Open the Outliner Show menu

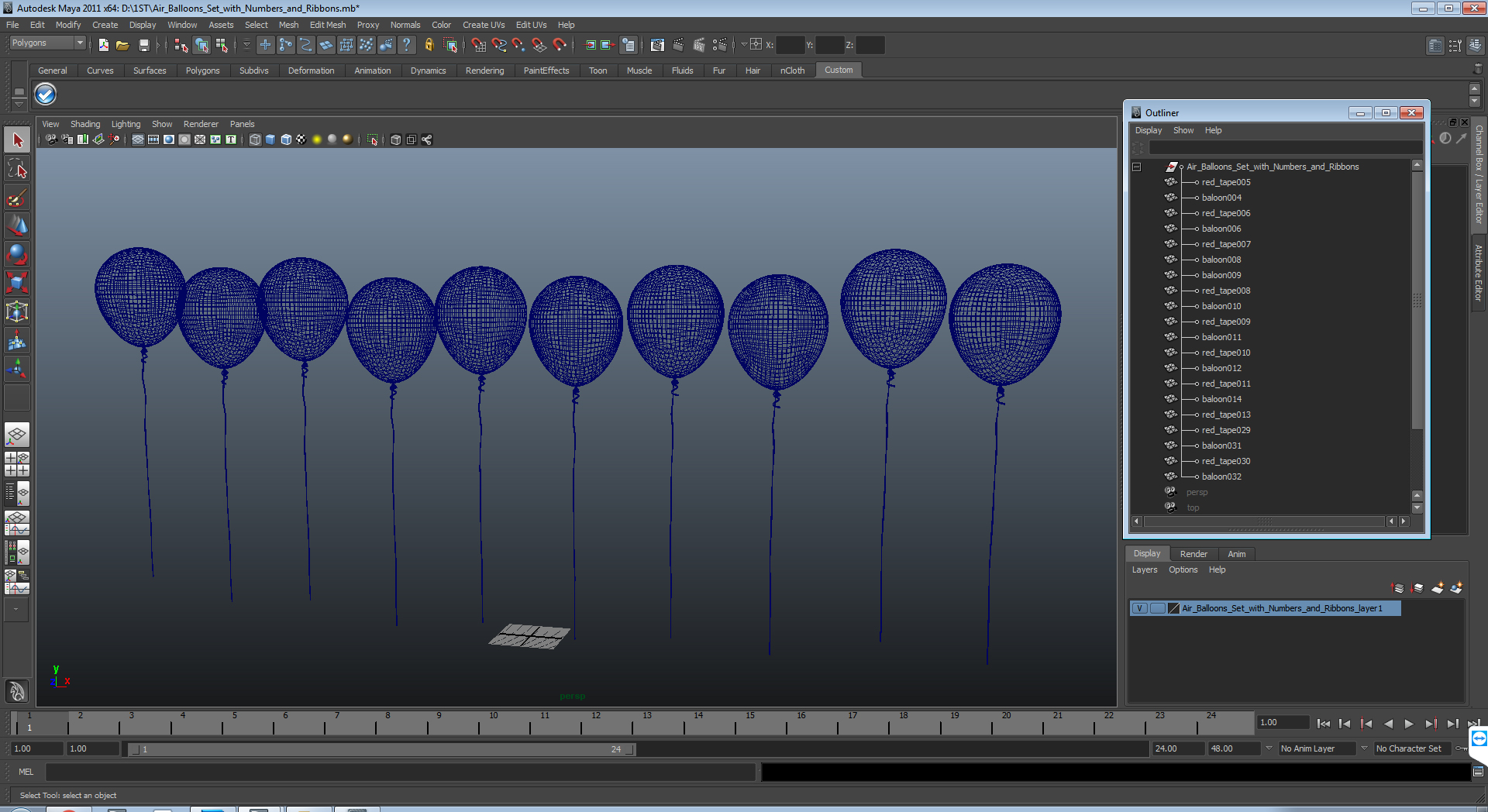pos(1183,130)
